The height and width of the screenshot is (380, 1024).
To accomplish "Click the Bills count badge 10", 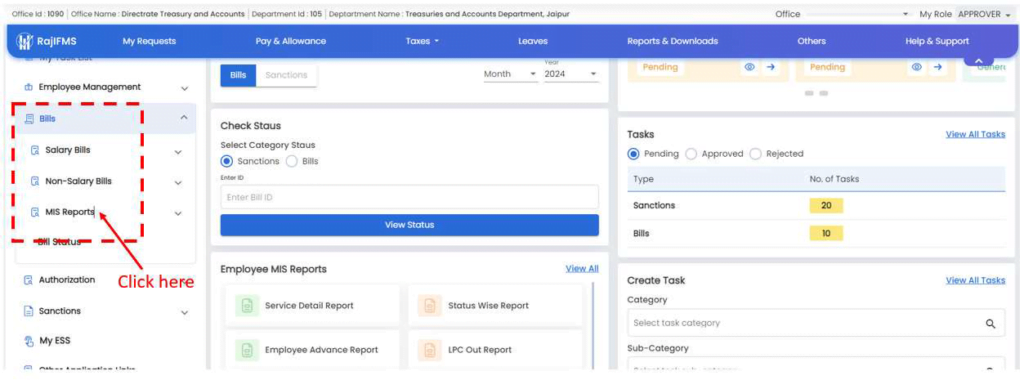I will click(x=826, y=233).
